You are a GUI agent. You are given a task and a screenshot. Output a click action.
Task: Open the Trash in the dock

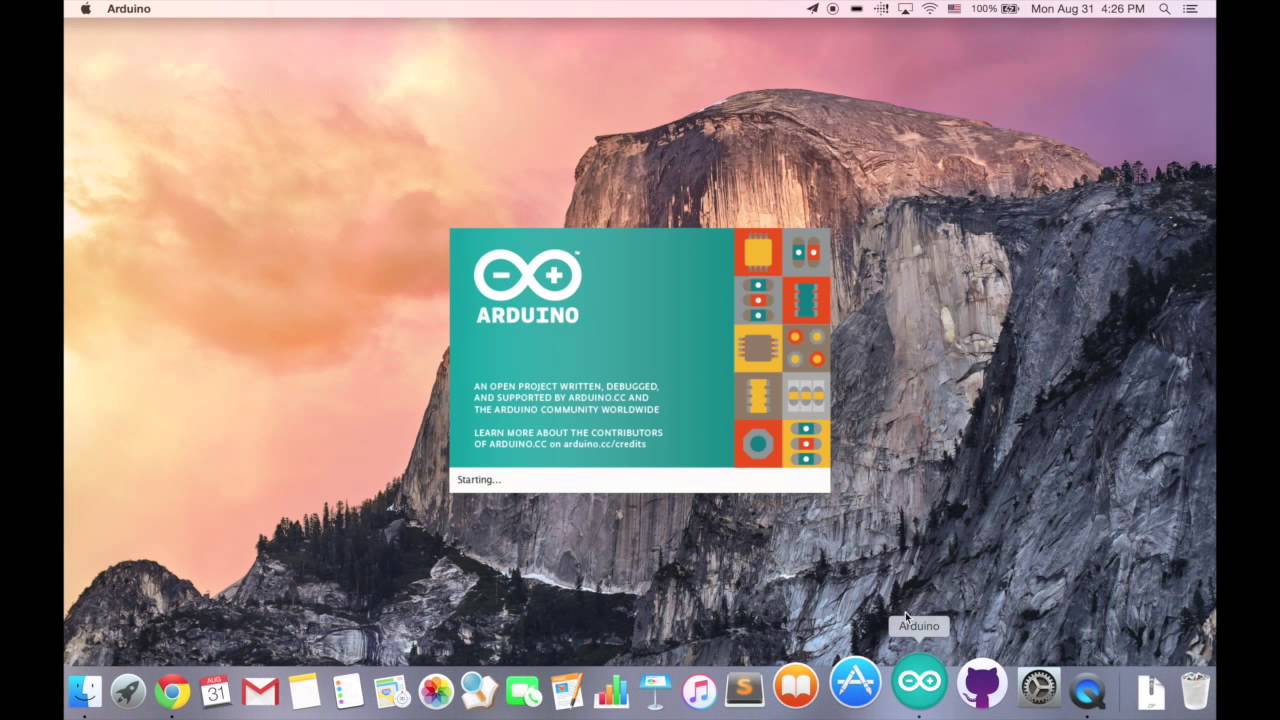coord(1195,691)
